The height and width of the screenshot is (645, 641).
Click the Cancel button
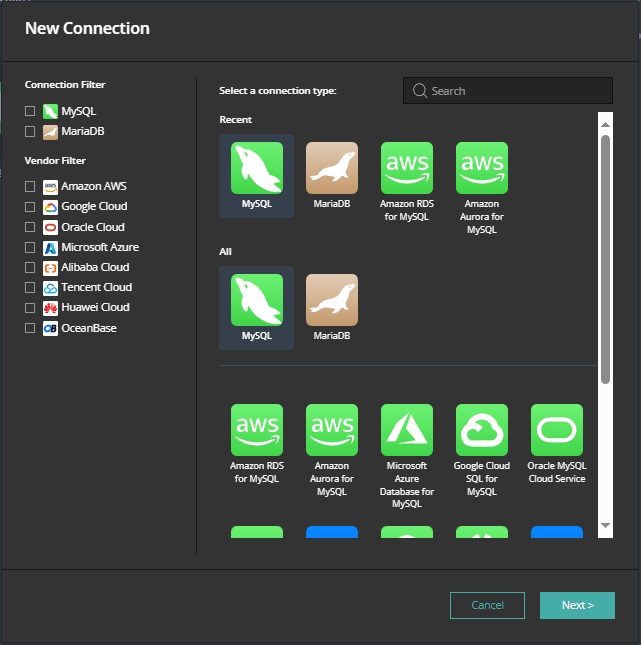(487, 605)
